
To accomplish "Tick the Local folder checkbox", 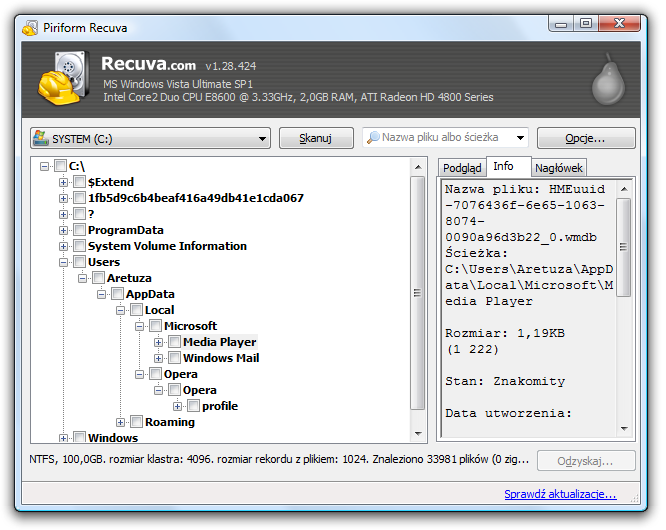I will (x=136, y=310).
